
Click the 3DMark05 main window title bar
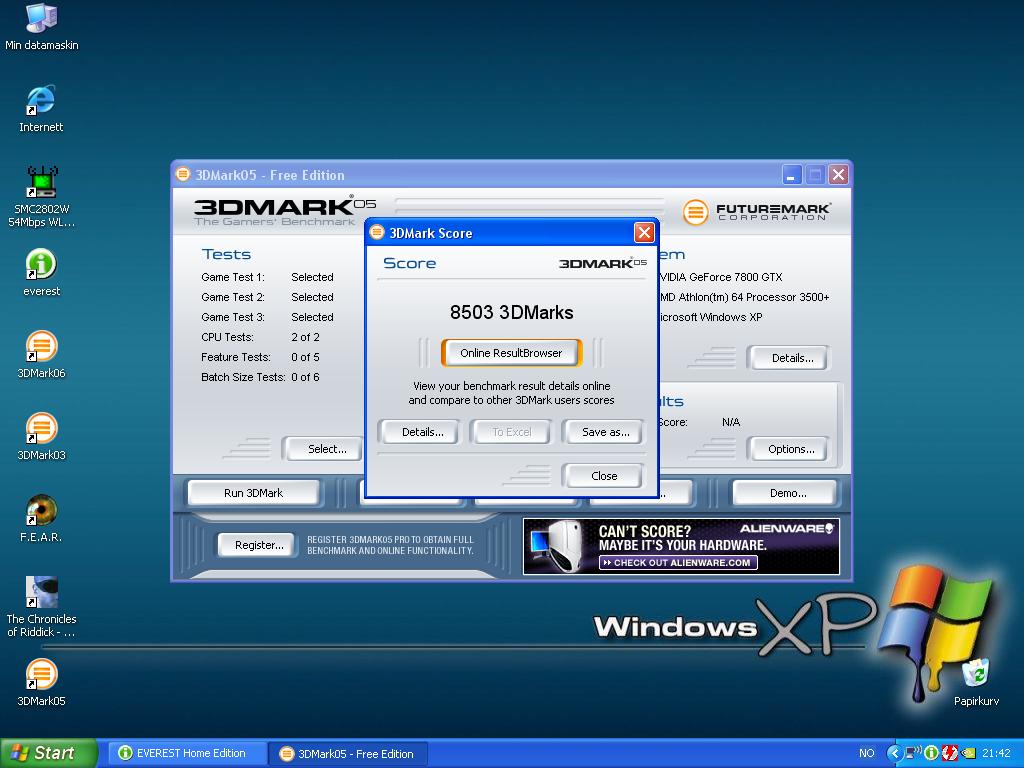point(511,174)
